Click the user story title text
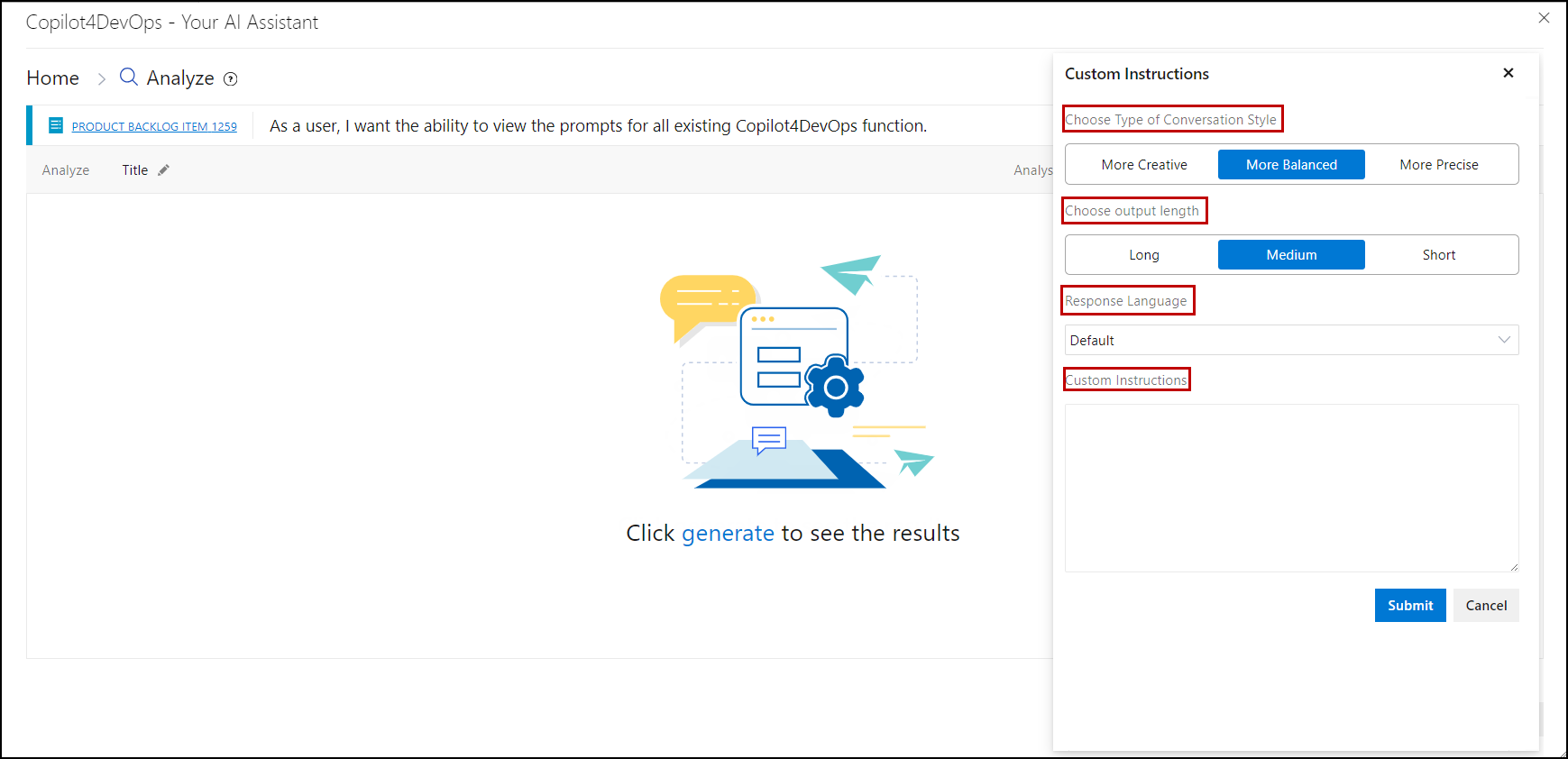Screen dimensions: 1568x759 point(598,126)
